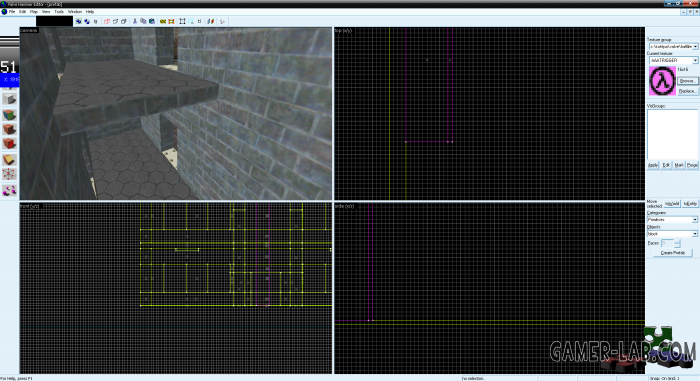Click the Paste clipboard icon in toolbar
Viewport: 700px width, 381px height.
[x=152, y=21]
